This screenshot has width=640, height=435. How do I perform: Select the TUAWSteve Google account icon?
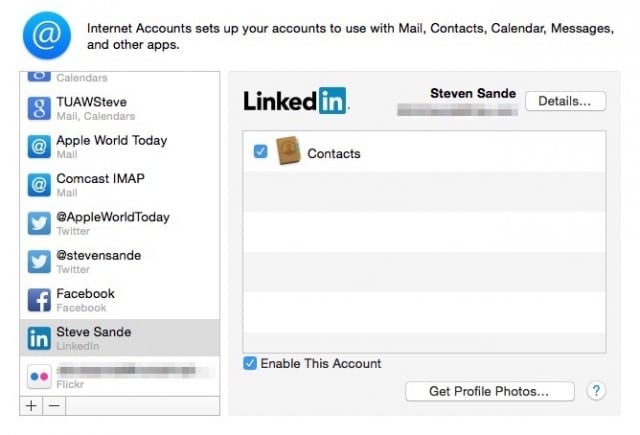39,108
